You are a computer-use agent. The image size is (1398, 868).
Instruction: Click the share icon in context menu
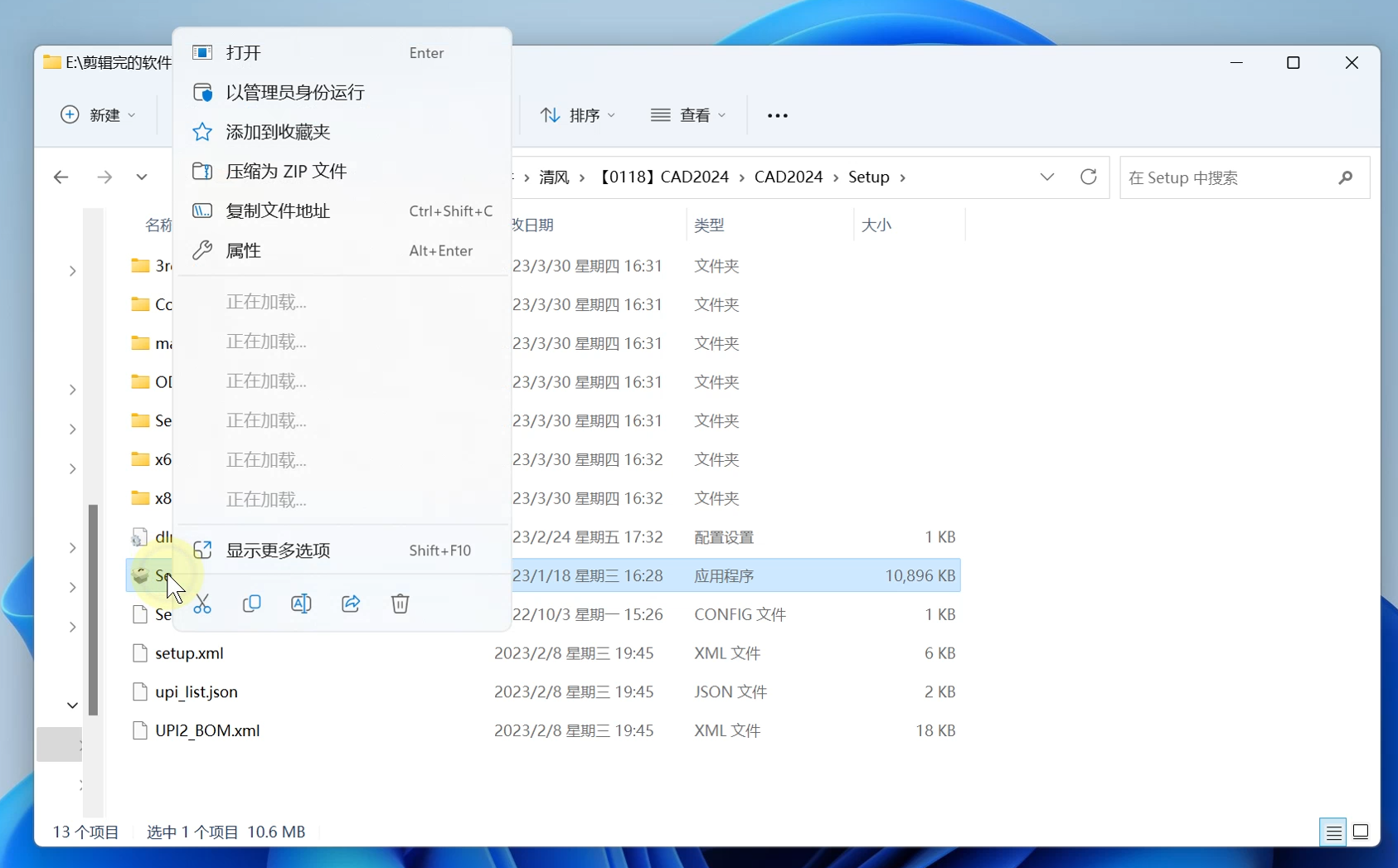(x=351, y=604)
